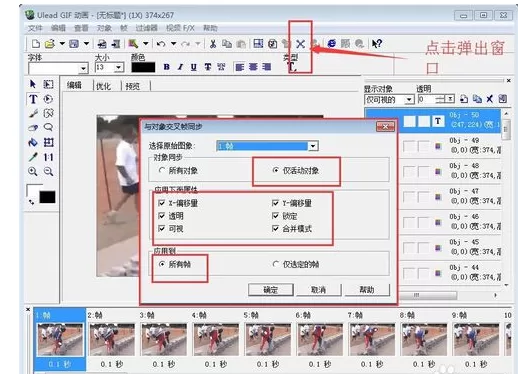The height and width of the screenshot is (374, 518).
Task: Align text left in text toolbar
Action: tap(239, 67)
